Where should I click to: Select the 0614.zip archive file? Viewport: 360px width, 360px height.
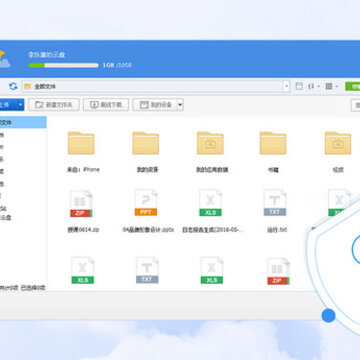click(81, 204)
